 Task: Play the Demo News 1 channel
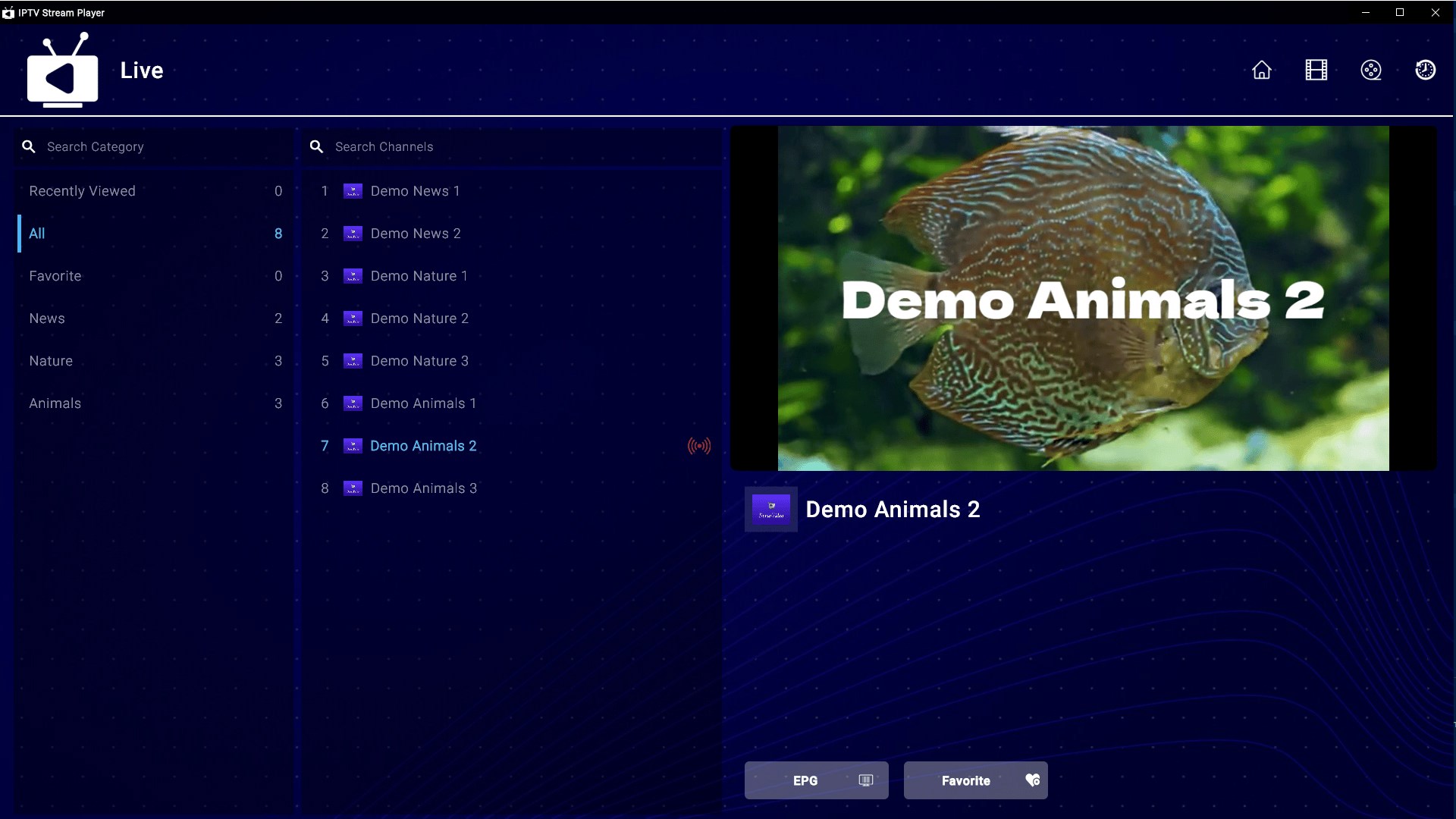[x=415, y=191]
